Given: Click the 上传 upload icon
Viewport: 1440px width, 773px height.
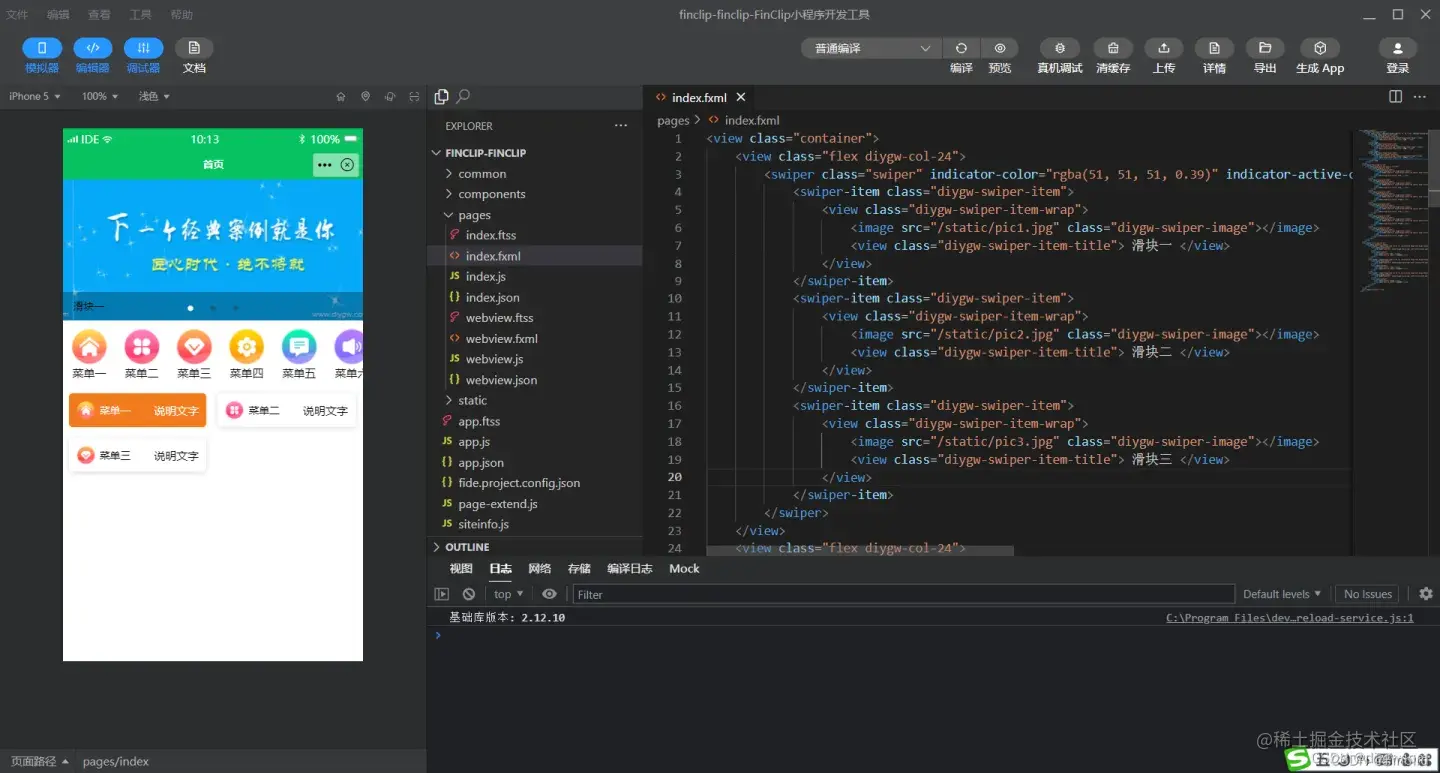Looking at the screenshot, I should pos(1163,48).
